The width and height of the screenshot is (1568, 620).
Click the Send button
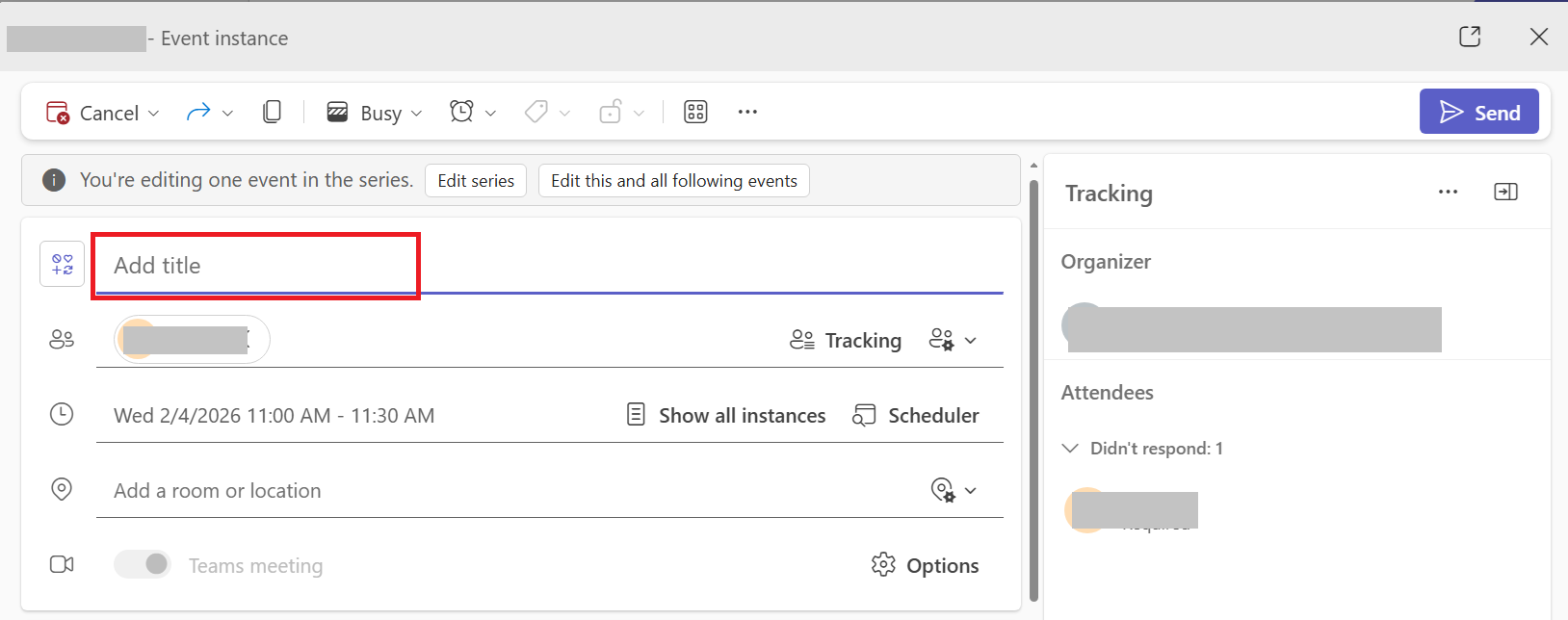coord(1478,112)
